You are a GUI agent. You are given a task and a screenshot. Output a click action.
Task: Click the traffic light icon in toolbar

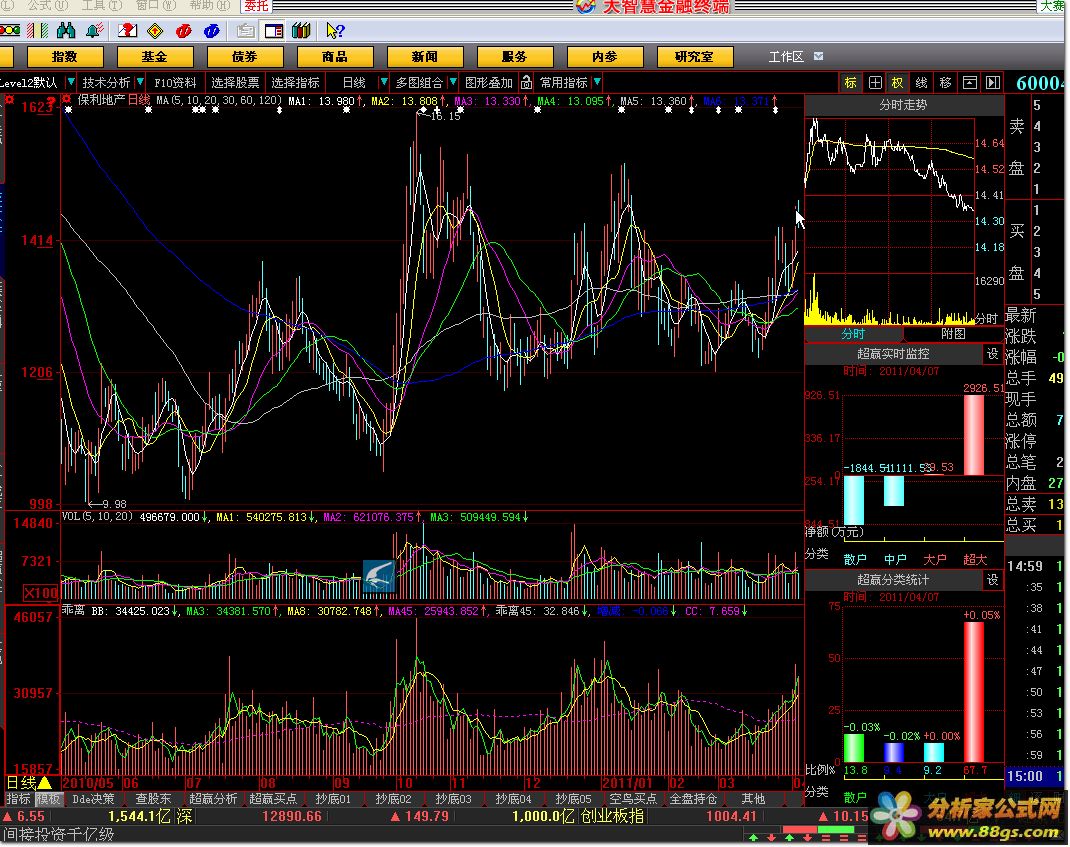[x=10, y=31]
